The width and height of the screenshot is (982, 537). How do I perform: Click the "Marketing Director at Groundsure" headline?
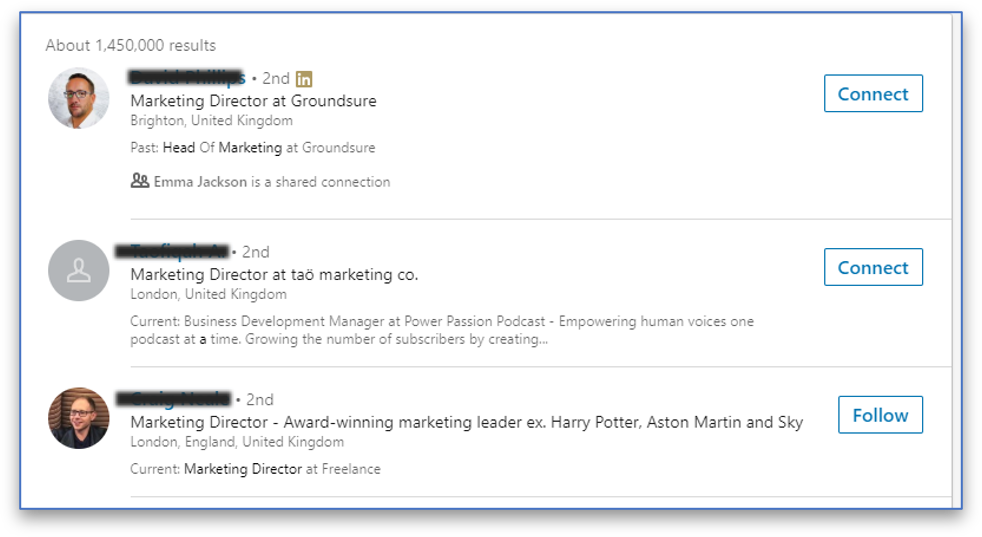click(253, 101)
